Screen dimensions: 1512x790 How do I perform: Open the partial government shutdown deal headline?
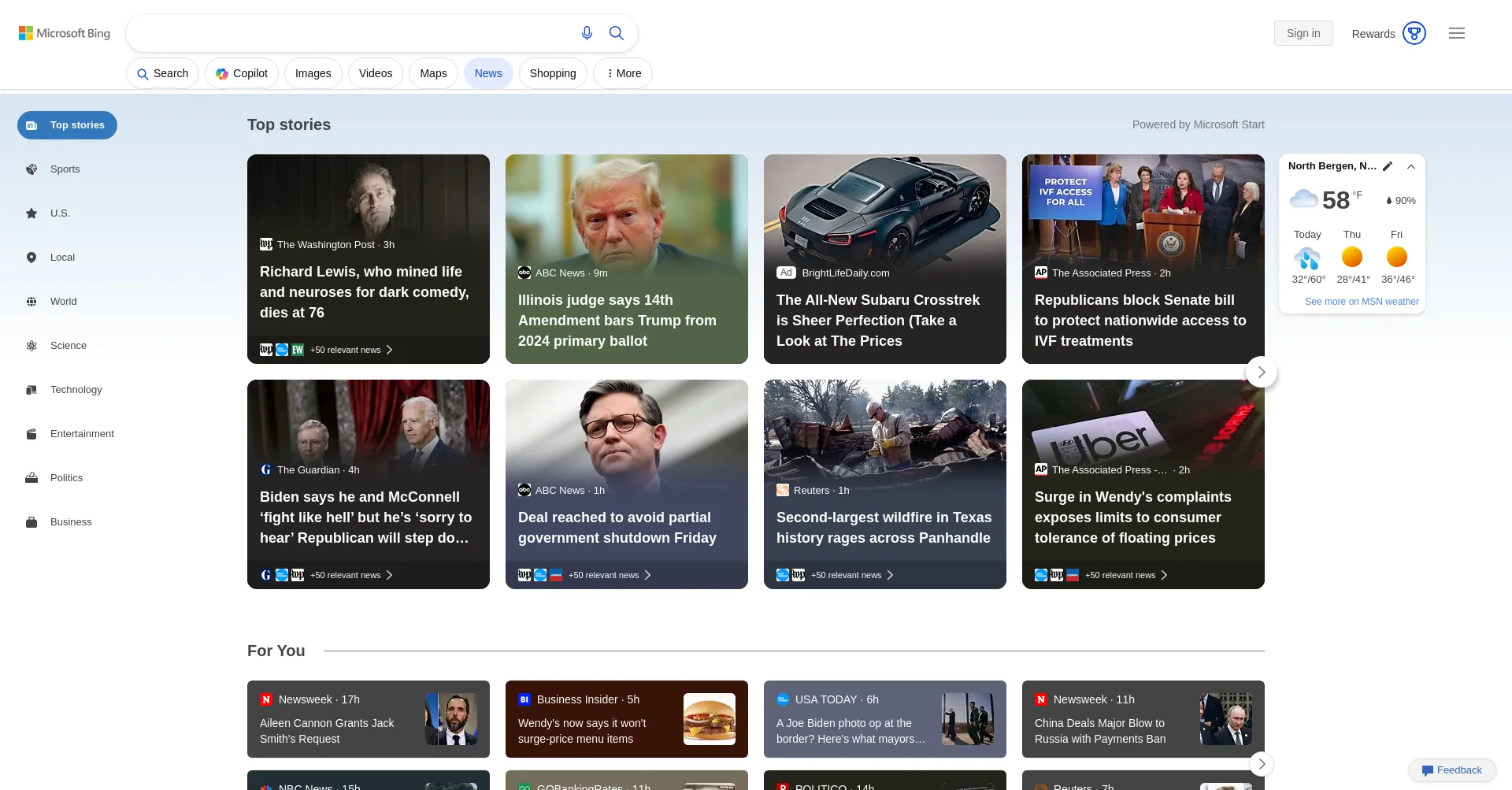(x=617, y=528)
